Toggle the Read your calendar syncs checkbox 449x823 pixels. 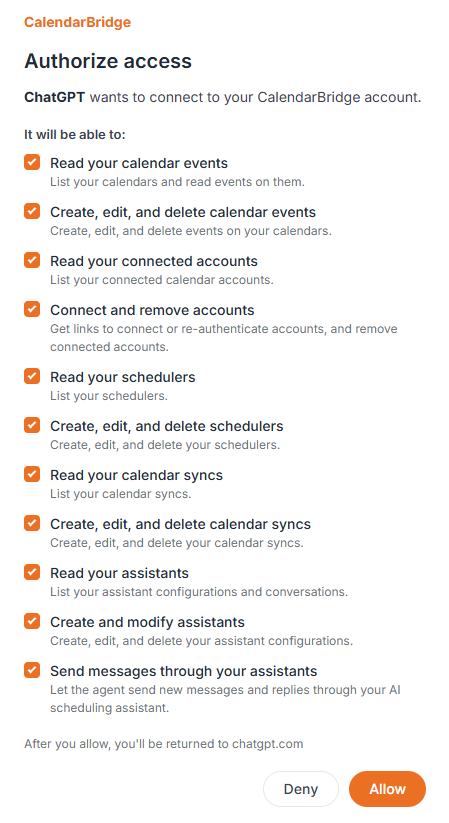click(32, 474)
